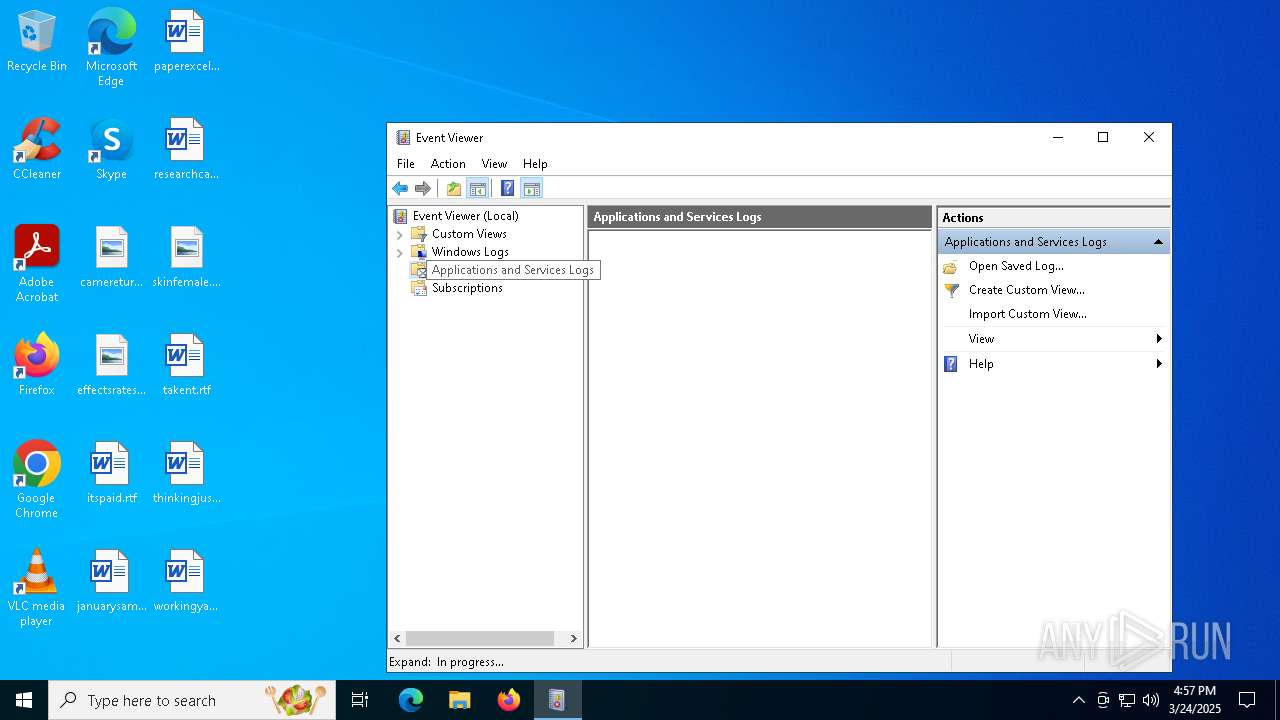Image resolution: width=1280 pixels, height=720 pixels.
Task: Select the Google Chrome desktop shortcut
Action: coord(37,480)
